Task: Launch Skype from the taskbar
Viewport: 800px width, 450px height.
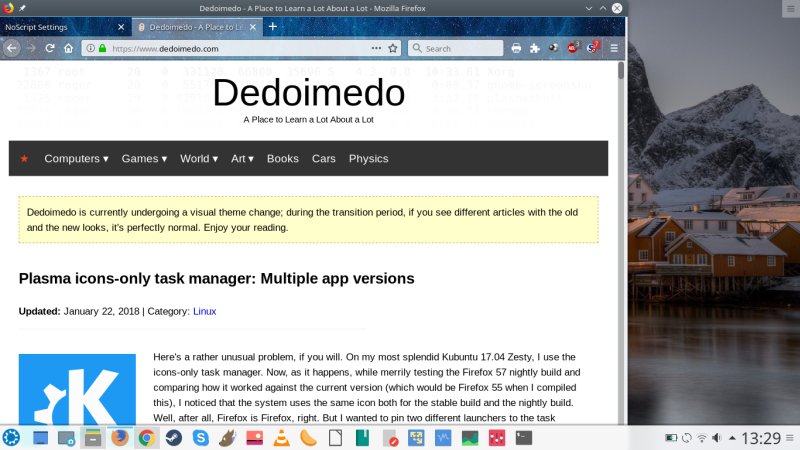Action: click(201, 437)
